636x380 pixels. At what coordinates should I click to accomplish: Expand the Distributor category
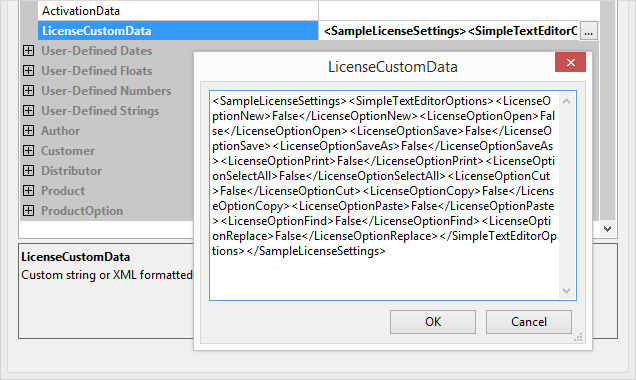click(28, 171)
